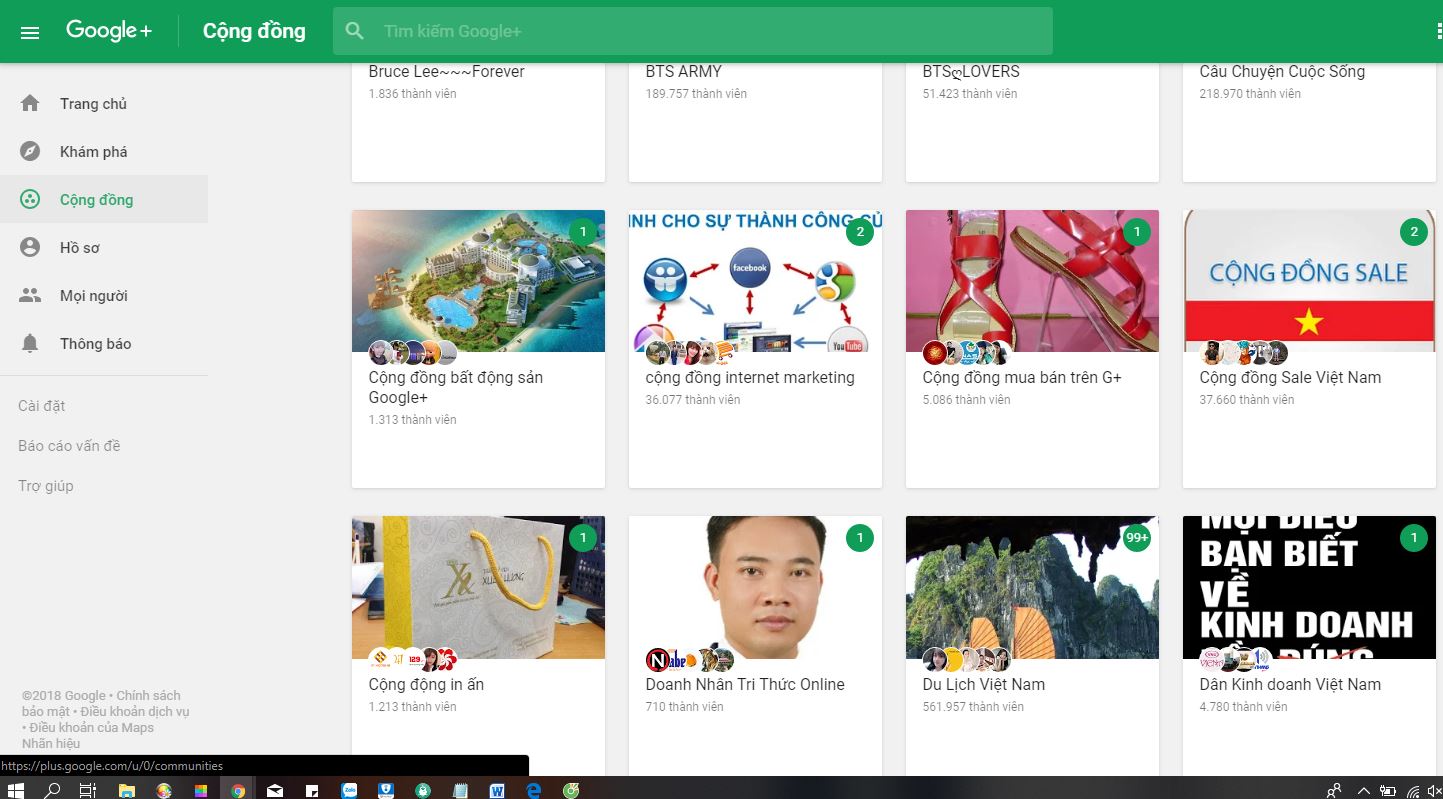Click the people icon beside Mọi người

[x=30, y=295]
